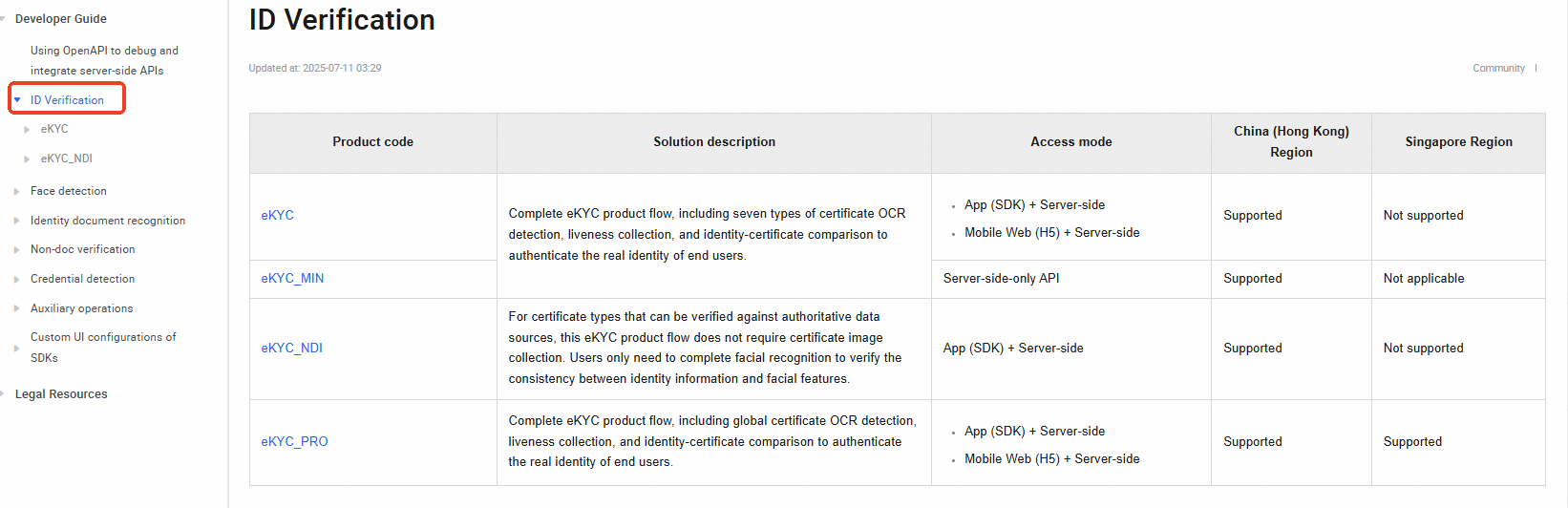1568x508 pixels.
Task: Click the Community link
Action: coord(1498,69)
